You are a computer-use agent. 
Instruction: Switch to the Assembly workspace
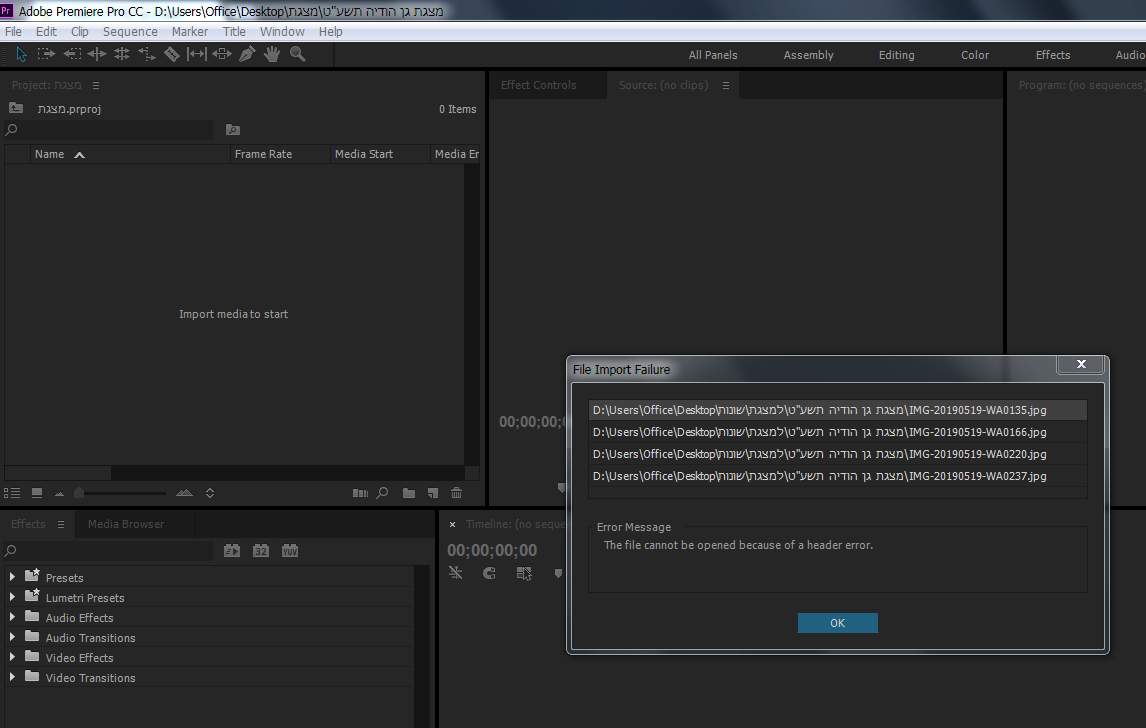[808, 55]
